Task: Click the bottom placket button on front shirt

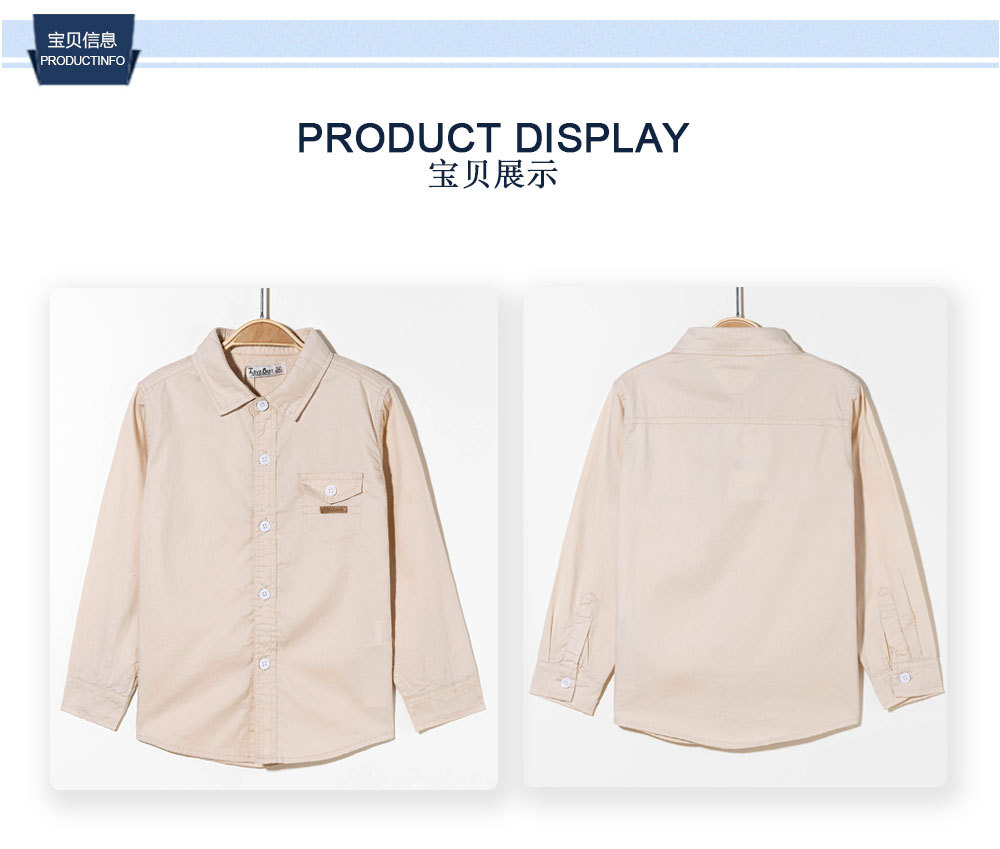Action: click(265, 664)
